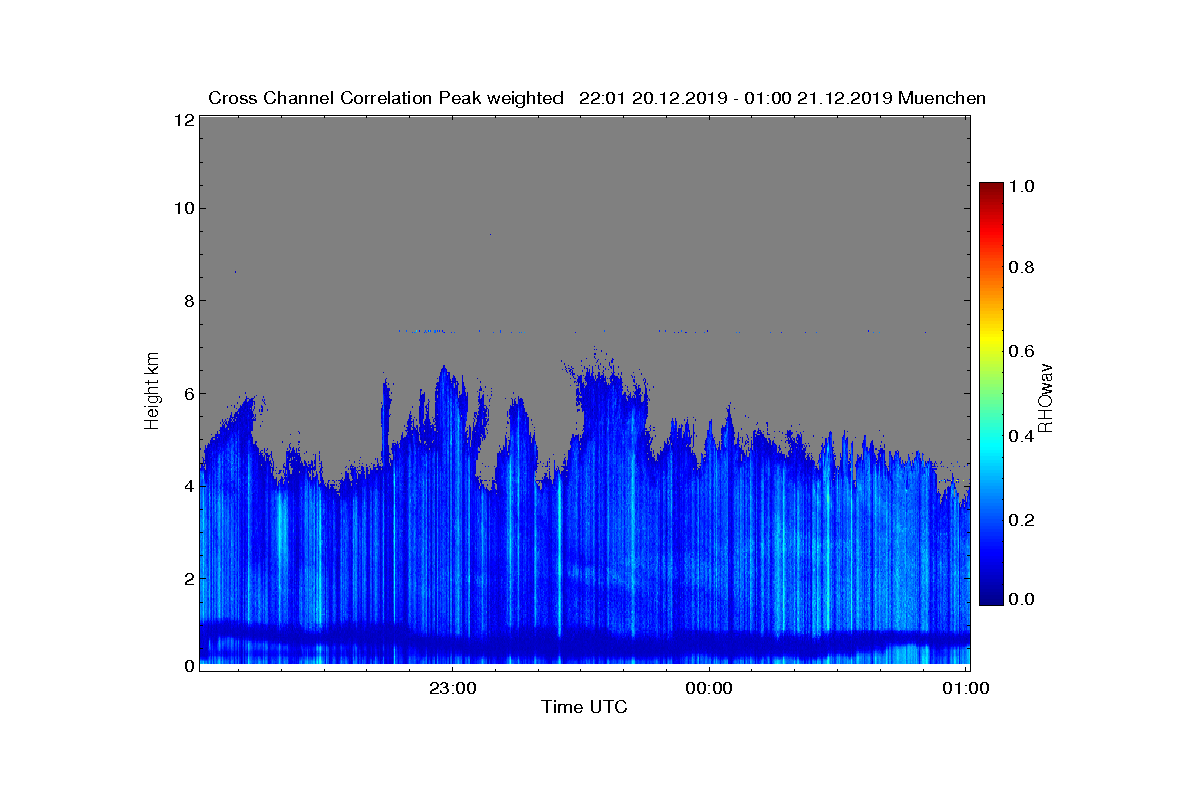Click the tall cloud peak near 6.8 km
This screenshot has width=1200, height=800.
(x=597, y=352)
